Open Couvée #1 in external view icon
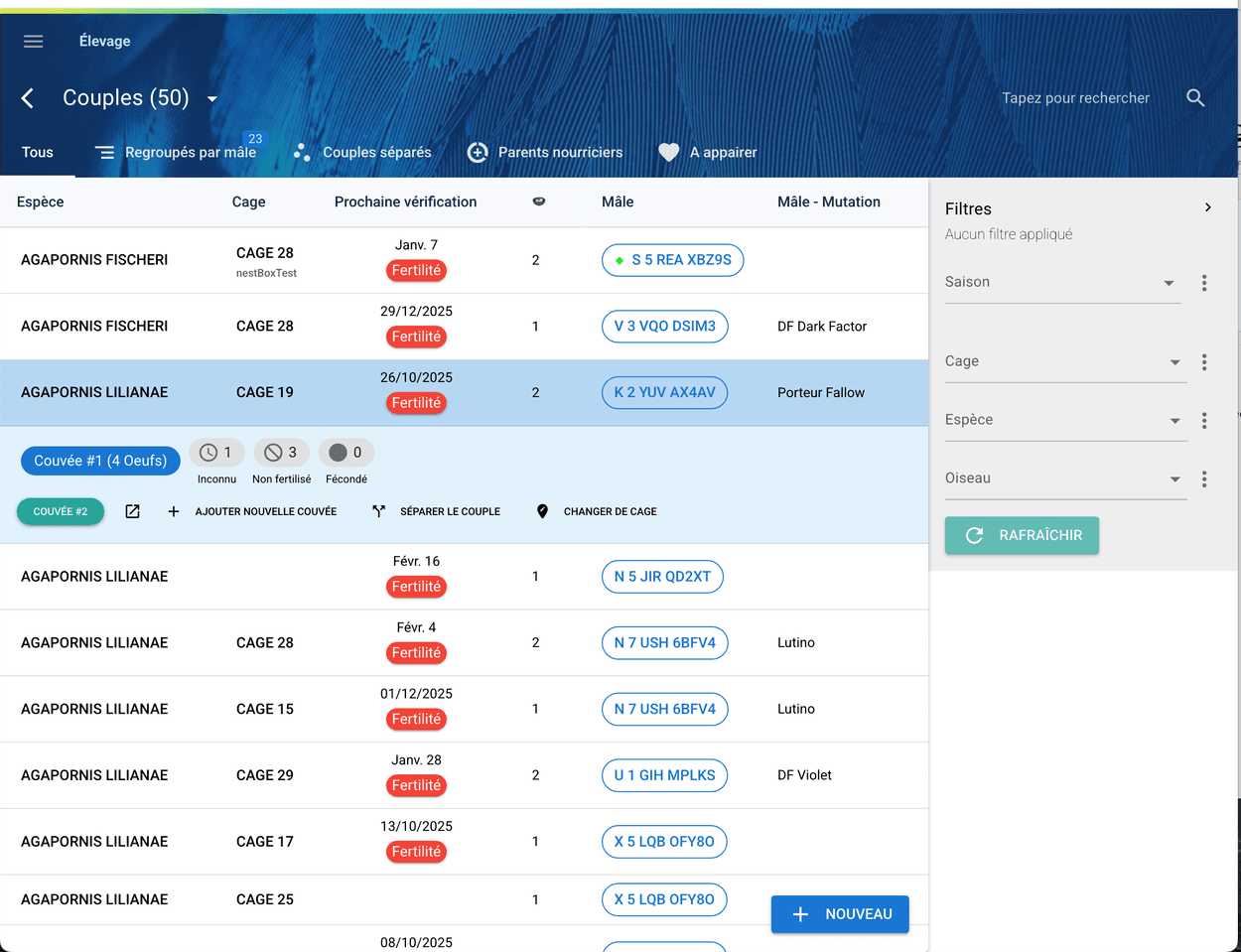The height and width of the screenshot is (952, 1241). pos(132,511)
